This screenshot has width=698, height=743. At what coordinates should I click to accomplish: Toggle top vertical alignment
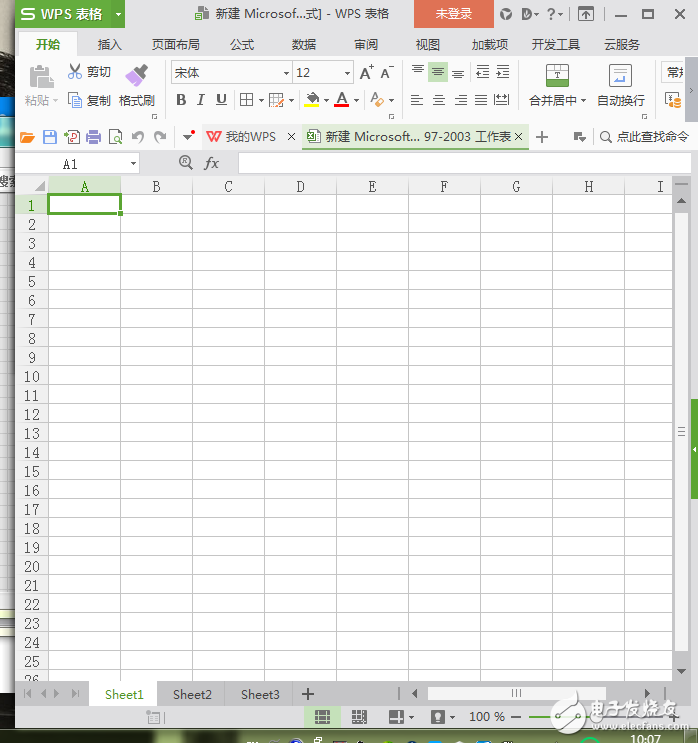[417, 72]
